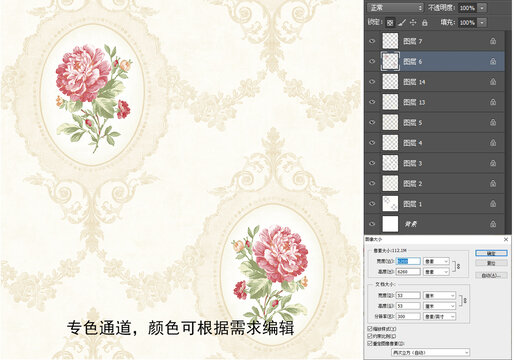Image resolution: width=515 pixels, height=360 pixels.
Task: Select layer 图层 14
Action: pos(434,82)
